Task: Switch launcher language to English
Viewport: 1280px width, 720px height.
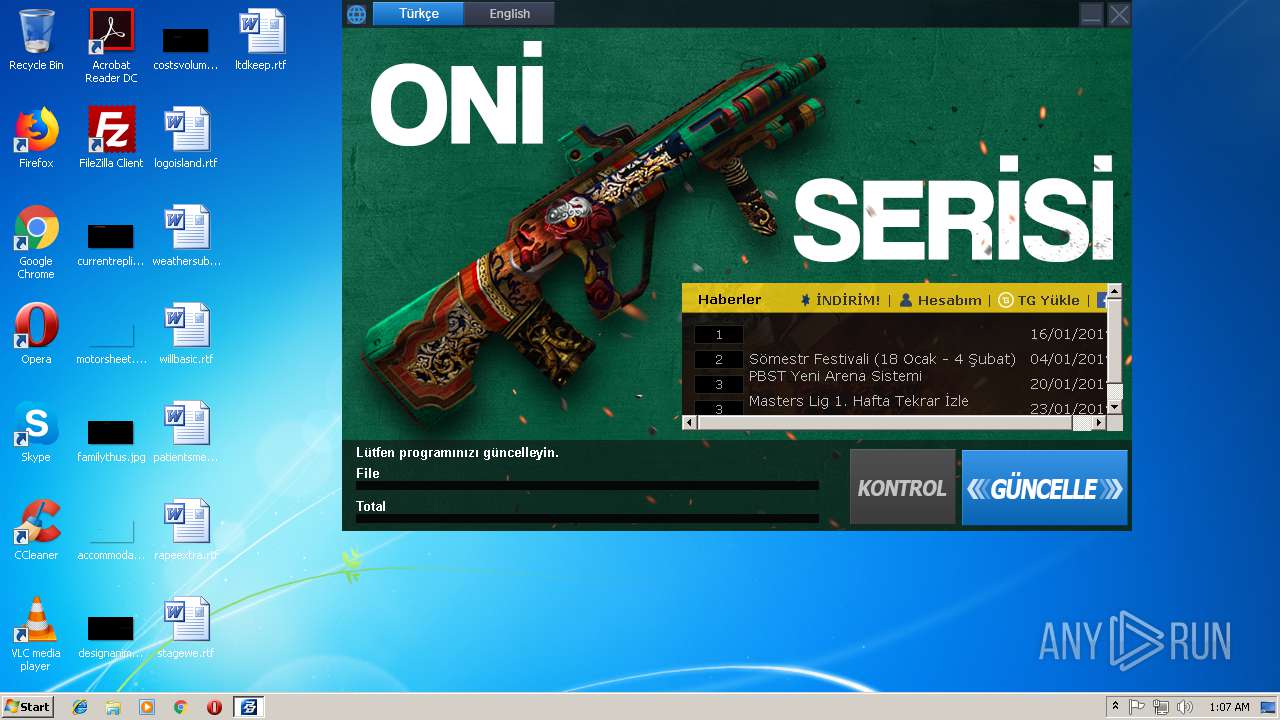Action: click(x=510, y=14)
